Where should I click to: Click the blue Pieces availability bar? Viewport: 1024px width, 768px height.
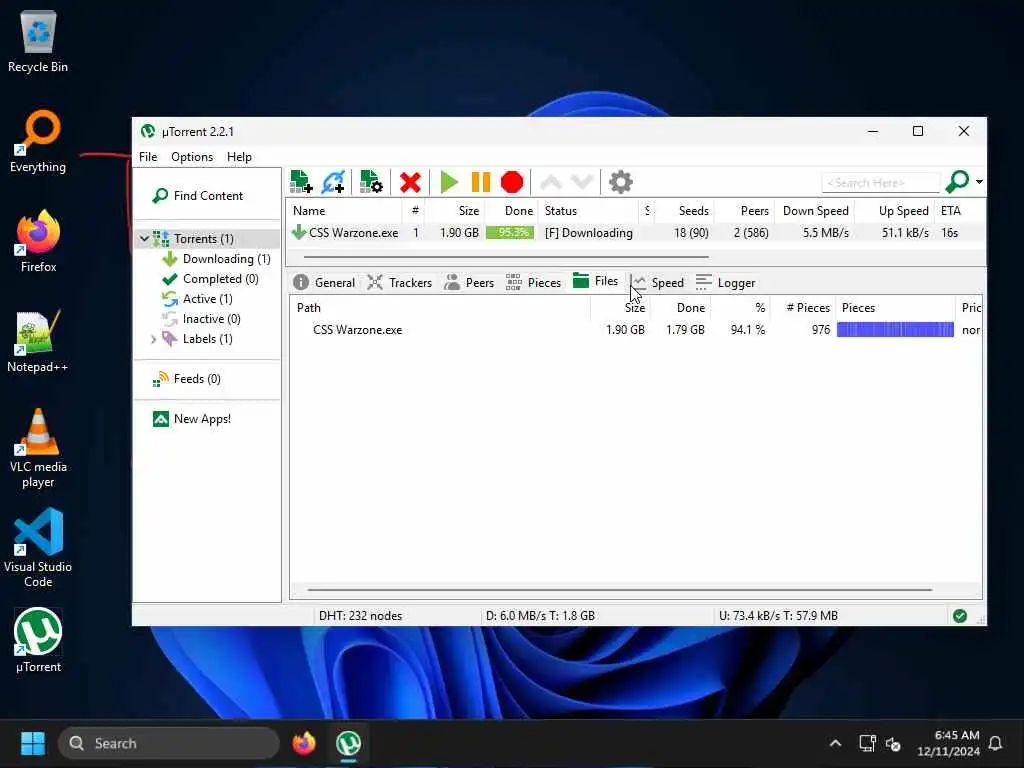click(x=895, y=330)
